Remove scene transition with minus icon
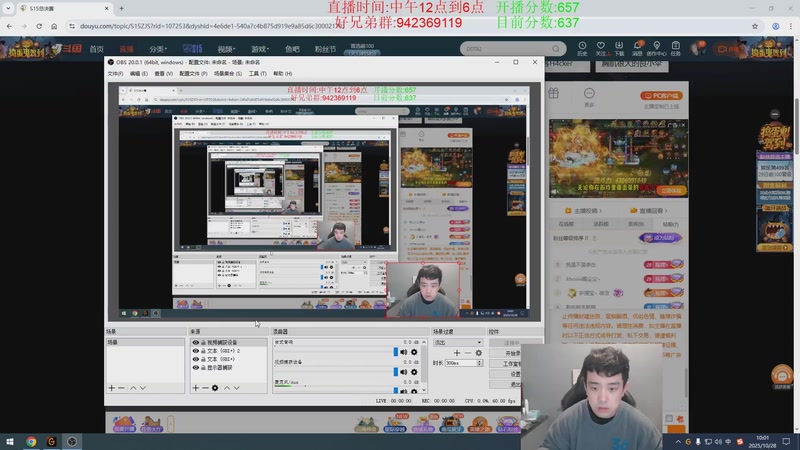The height and width of the screenshot is (450, 800). pos(467,353)
